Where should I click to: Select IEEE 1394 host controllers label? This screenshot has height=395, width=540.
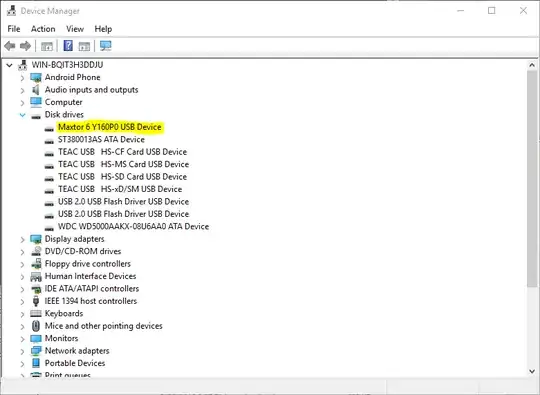[x=91, y=301]
